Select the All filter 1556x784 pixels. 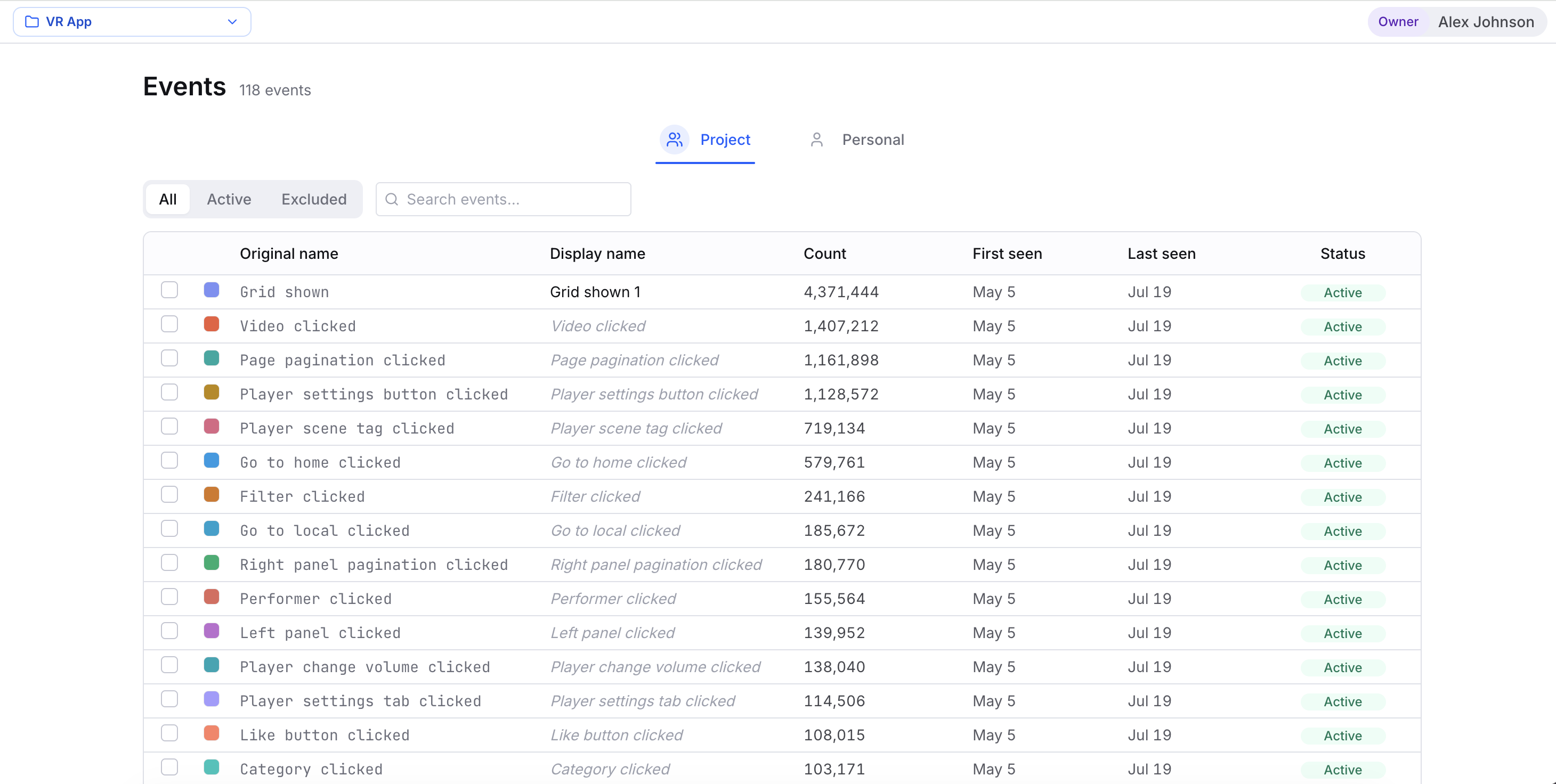coord(168,199)
